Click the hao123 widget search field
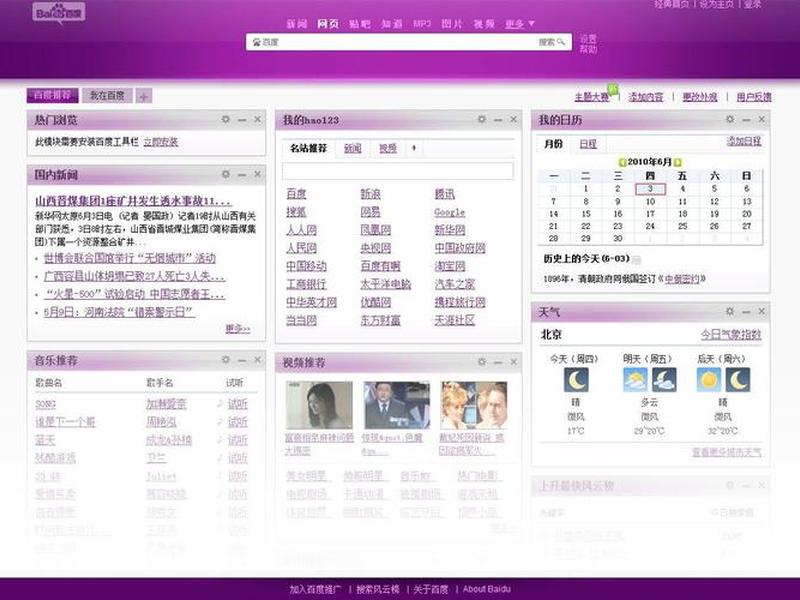Image resolution: width=800 pixels, height=600 pixels. pos(398,171)
